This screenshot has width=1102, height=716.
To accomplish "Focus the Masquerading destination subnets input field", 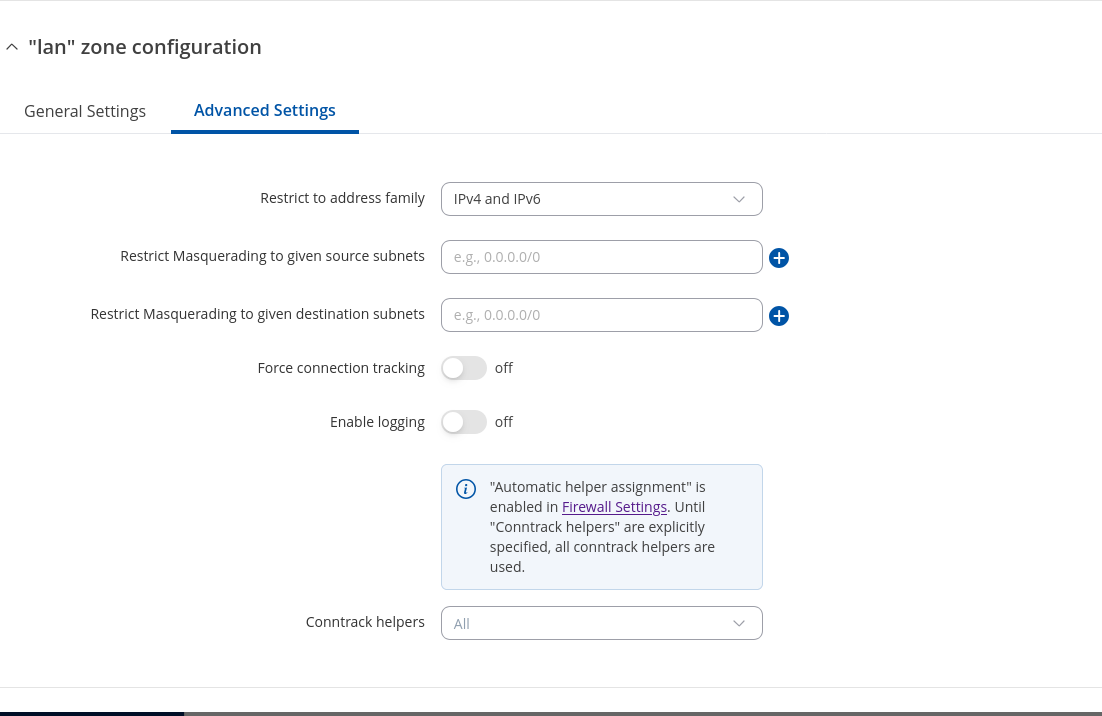I will (x=600, y=315).
